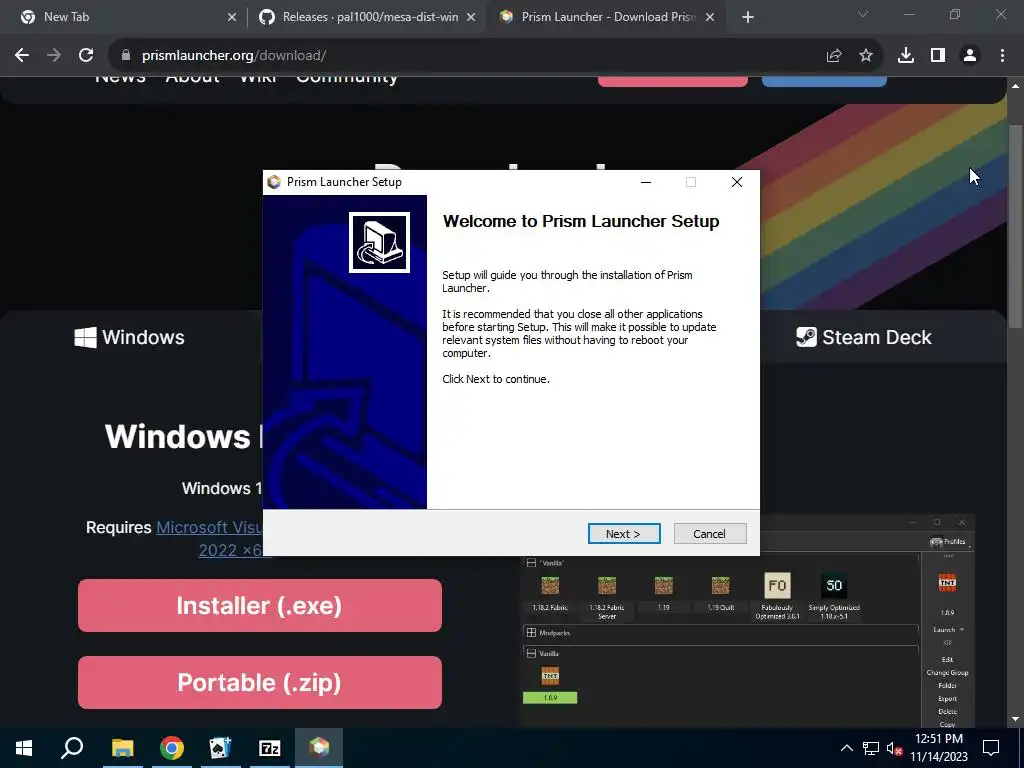Open the Chrome three-dot menu
1024x768 pixels.
pos(1002,56)
